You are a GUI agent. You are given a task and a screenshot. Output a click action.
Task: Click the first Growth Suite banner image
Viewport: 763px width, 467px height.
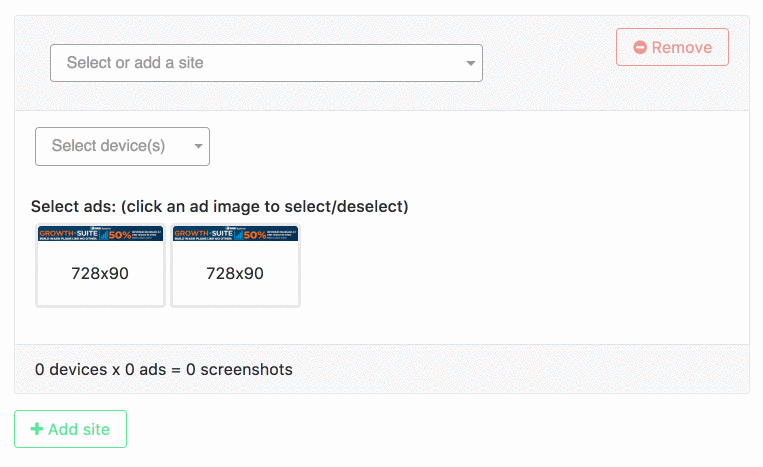(x=100, y=234)
